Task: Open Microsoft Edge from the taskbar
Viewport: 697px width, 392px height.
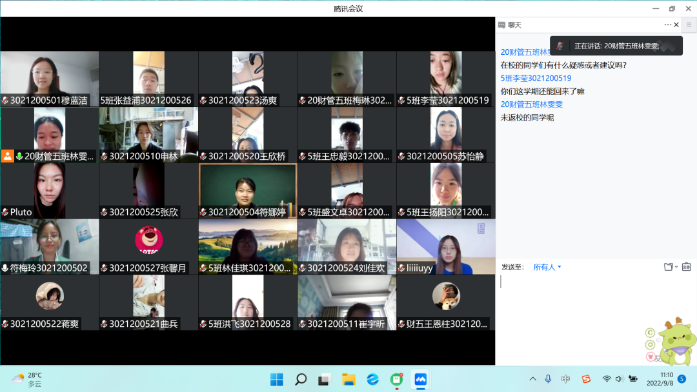Action: point(373,379)
